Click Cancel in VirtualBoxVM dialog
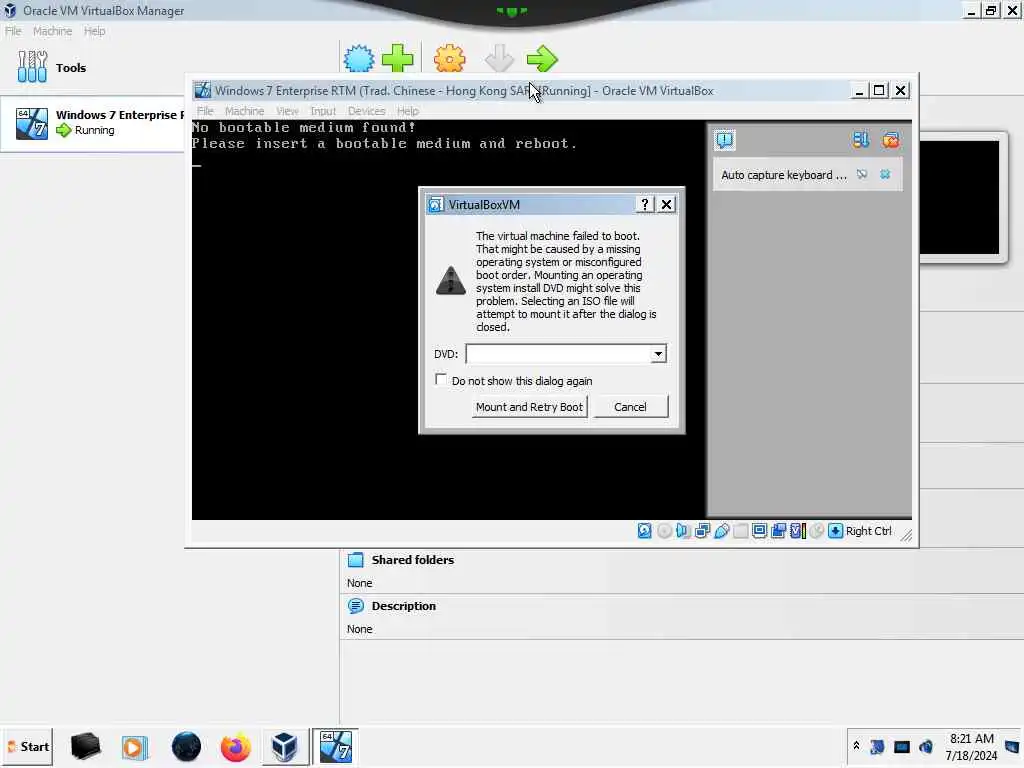 coord(630,407)
